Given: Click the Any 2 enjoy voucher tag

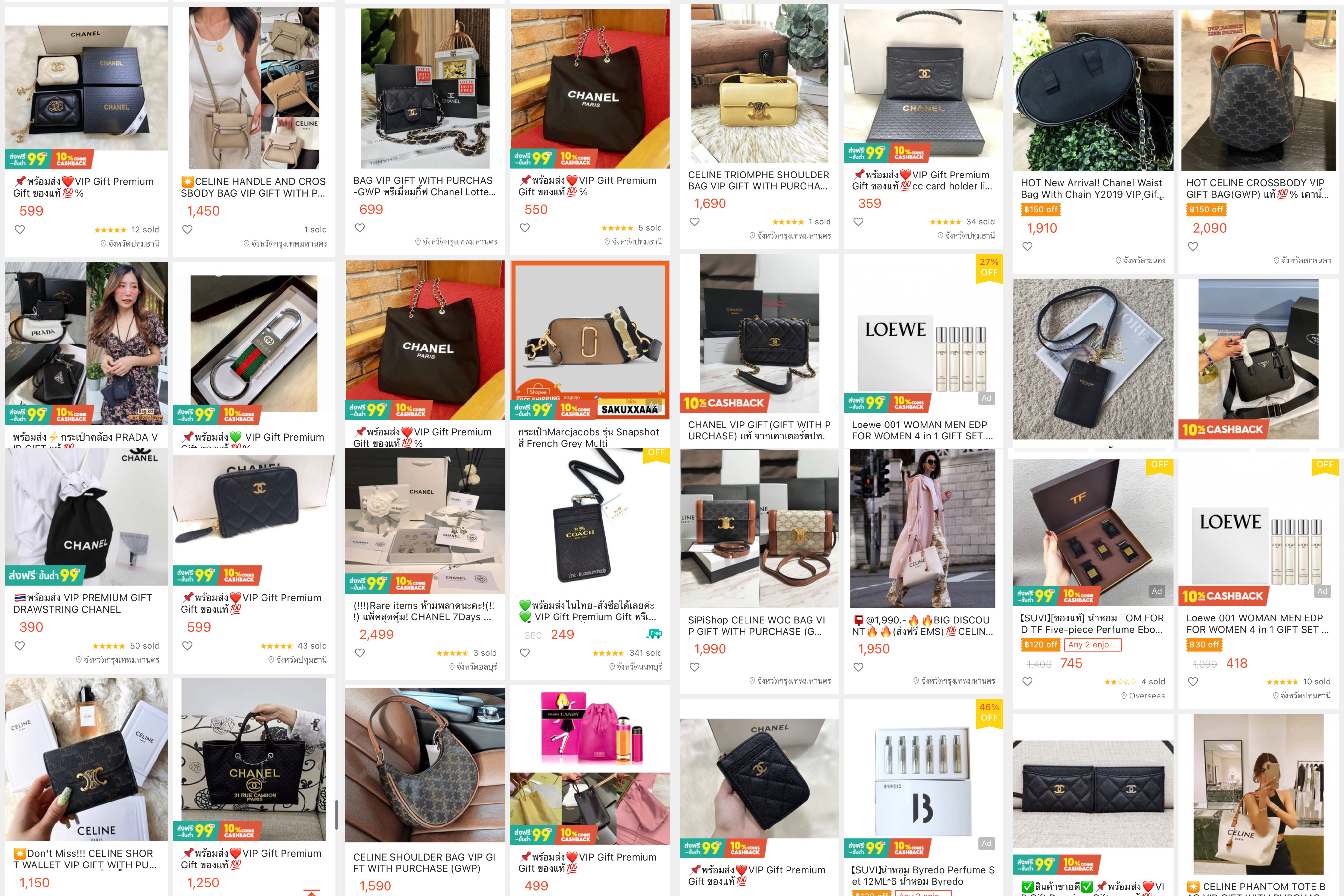Looking at the screenshot, I should click(x=1093, y=645).
